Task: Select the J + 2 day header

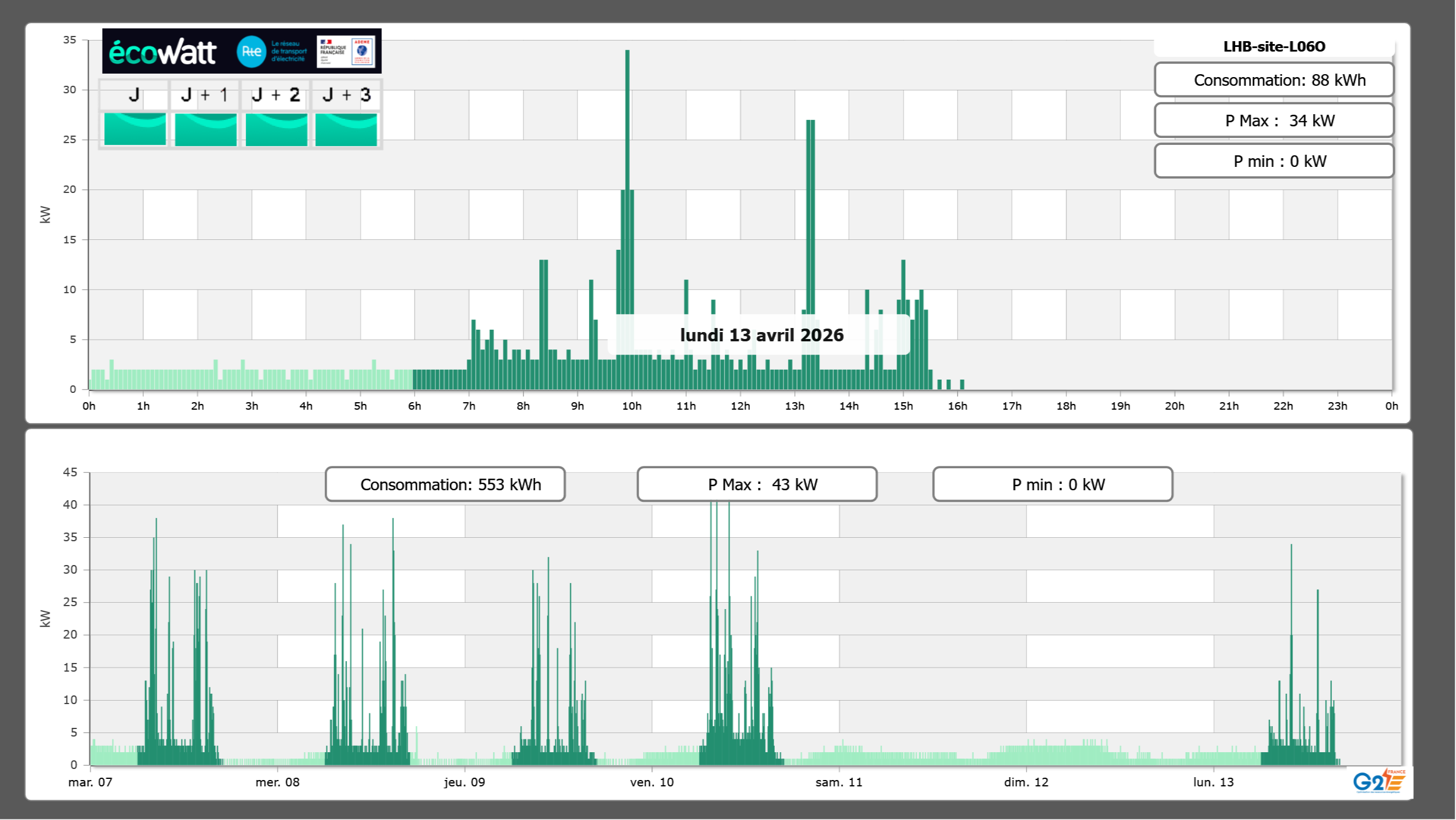Action: tap(276, 95)
